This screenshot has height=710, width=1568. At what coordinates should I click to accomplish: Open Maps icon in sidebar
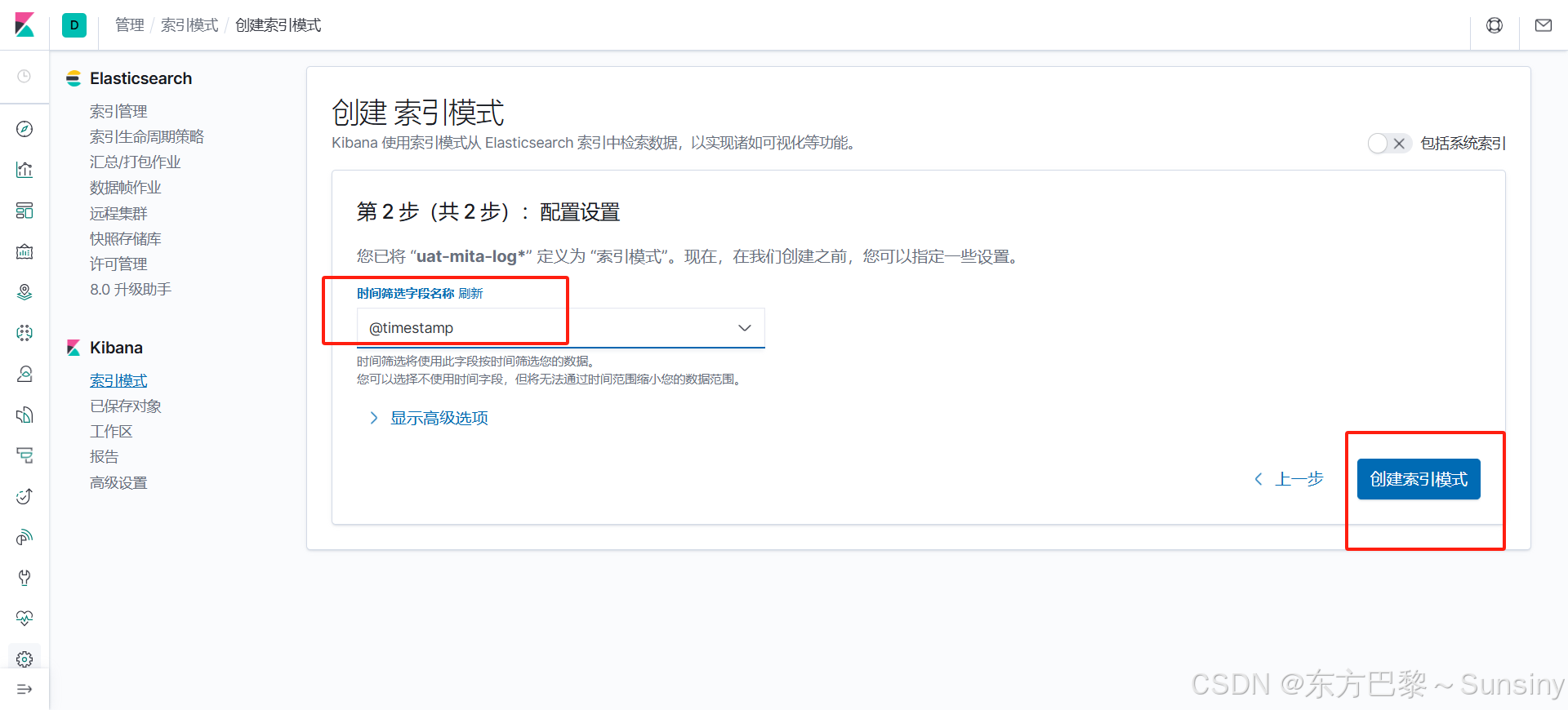click(x=24, y=292)
